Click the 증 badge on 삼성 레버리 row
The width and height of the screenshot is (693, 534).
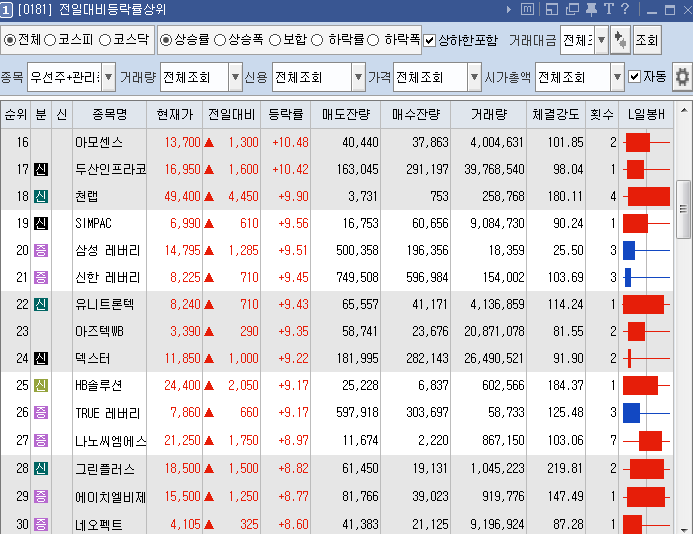pos(41,251)
